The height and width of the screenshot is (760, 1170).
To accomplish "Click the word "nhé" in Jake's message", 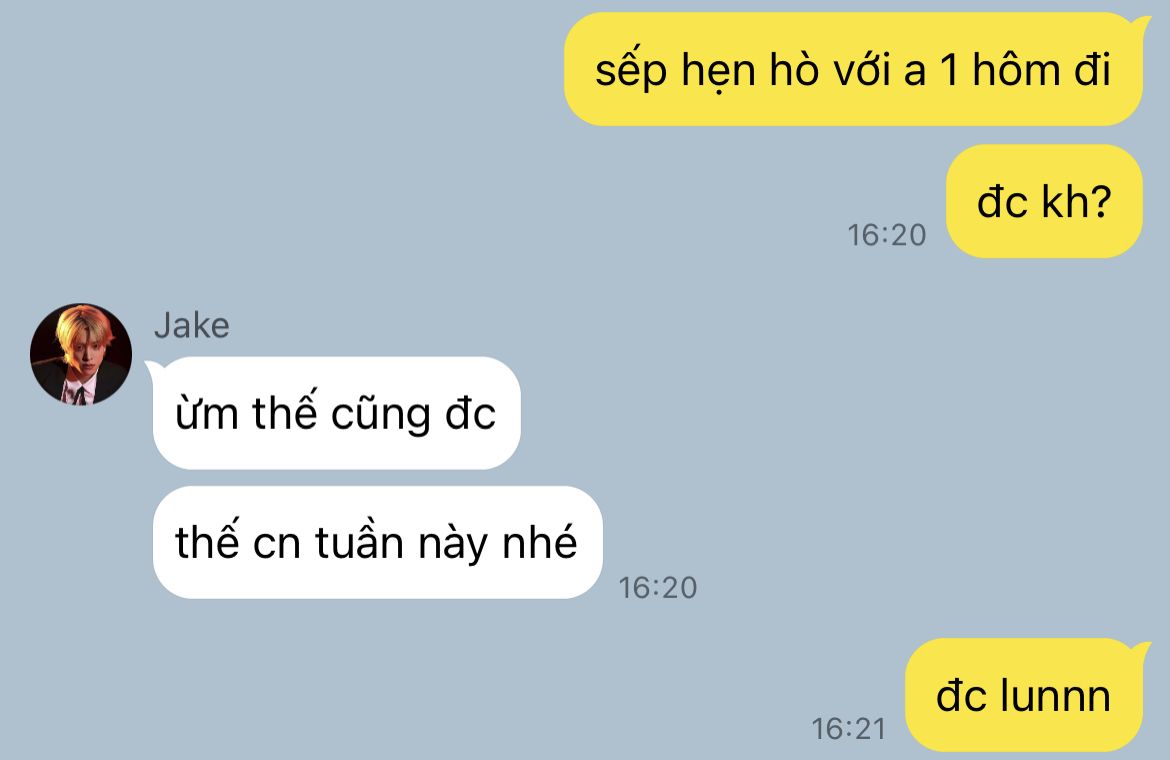I will point(539,541).
